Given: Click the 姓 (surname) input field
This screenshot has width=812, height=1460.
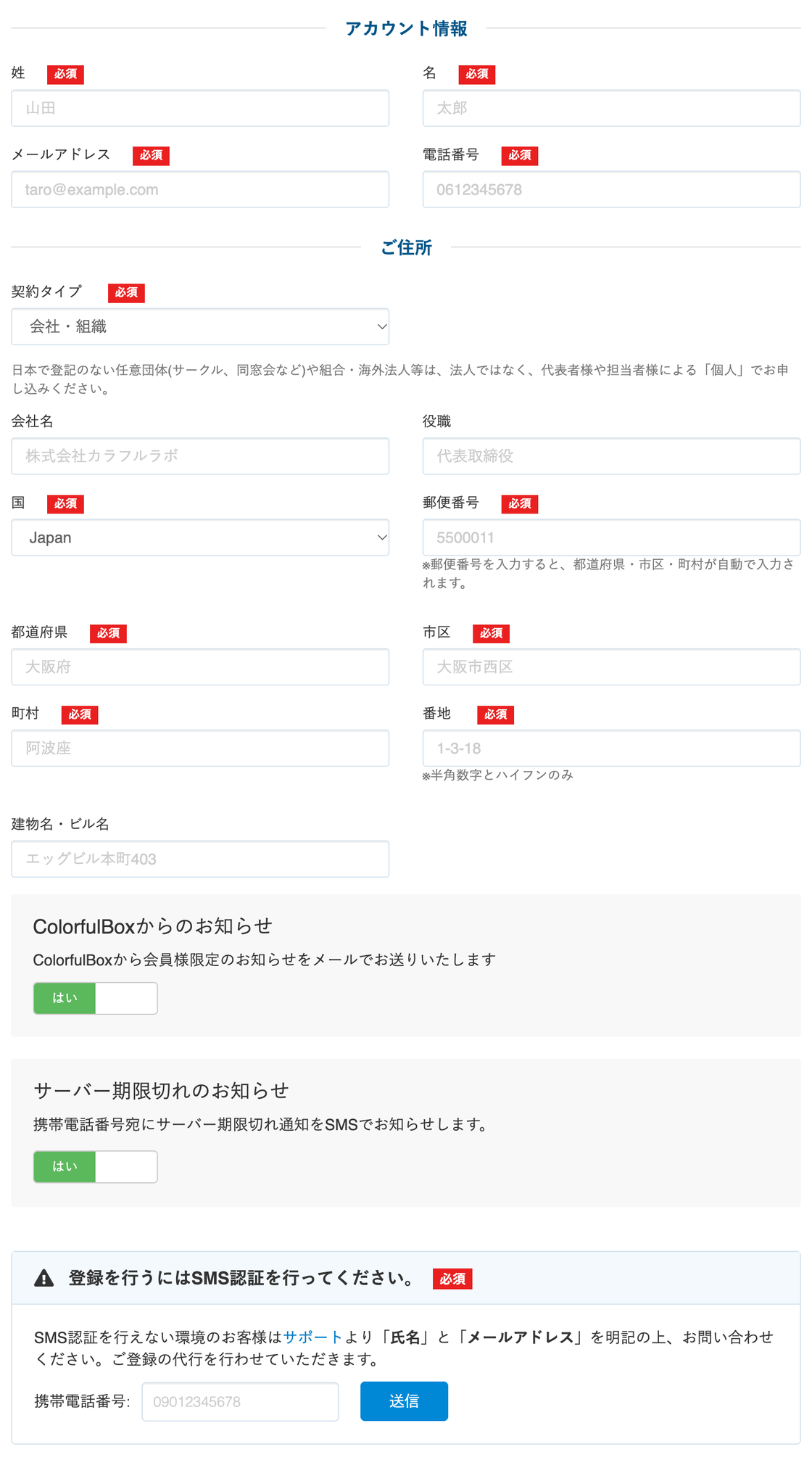Looking at the screenshot, I should (200, 108).
